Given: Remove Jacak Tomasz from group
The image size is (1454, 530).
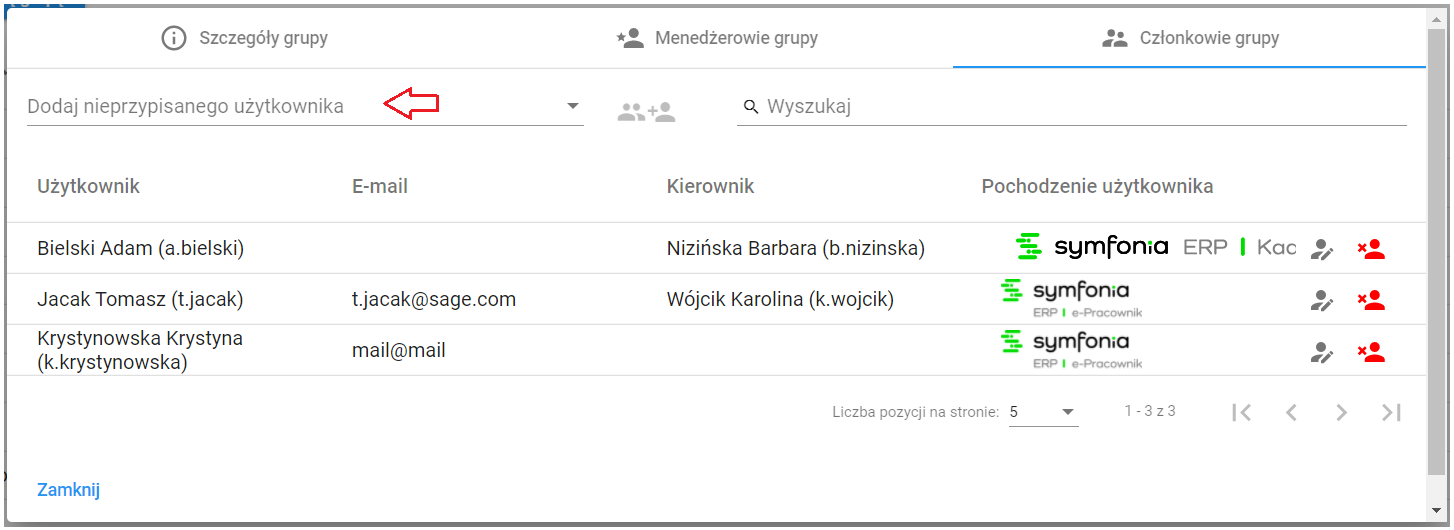Looking at the screenshot, I should [x=1372, y=299].
